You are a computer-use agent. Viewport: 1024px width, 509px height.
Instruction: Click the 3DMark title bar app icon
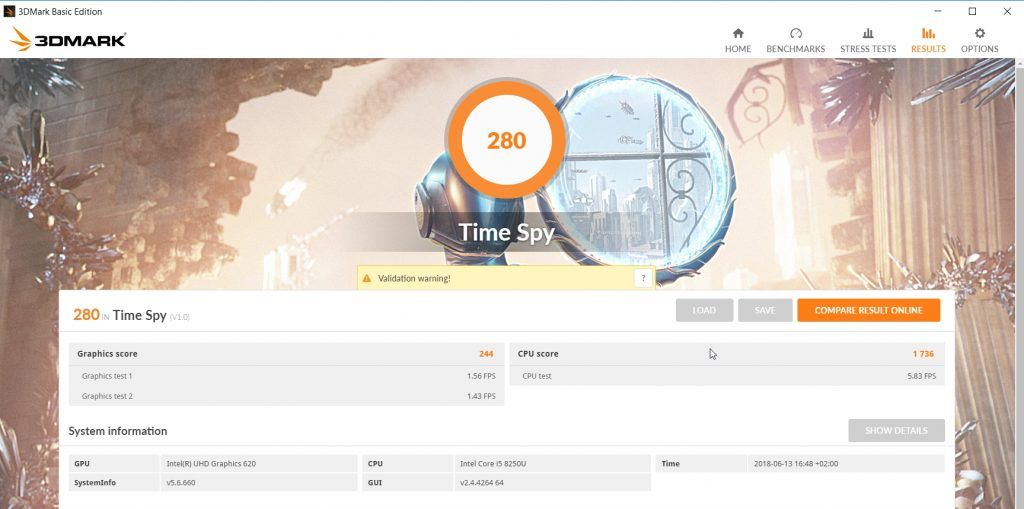click(9, 11)
